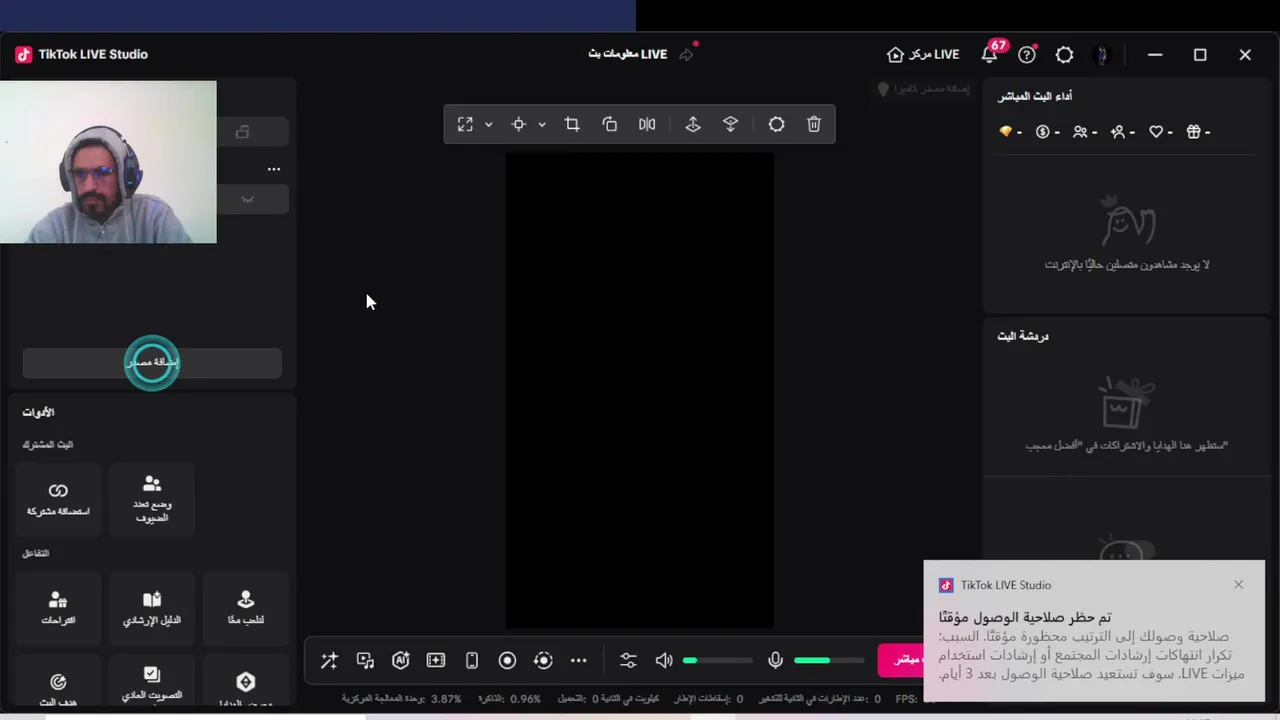Click the CPU usage 3.87% status
The width and height of the screenshot is (1280, 720).
pos(402,699)
